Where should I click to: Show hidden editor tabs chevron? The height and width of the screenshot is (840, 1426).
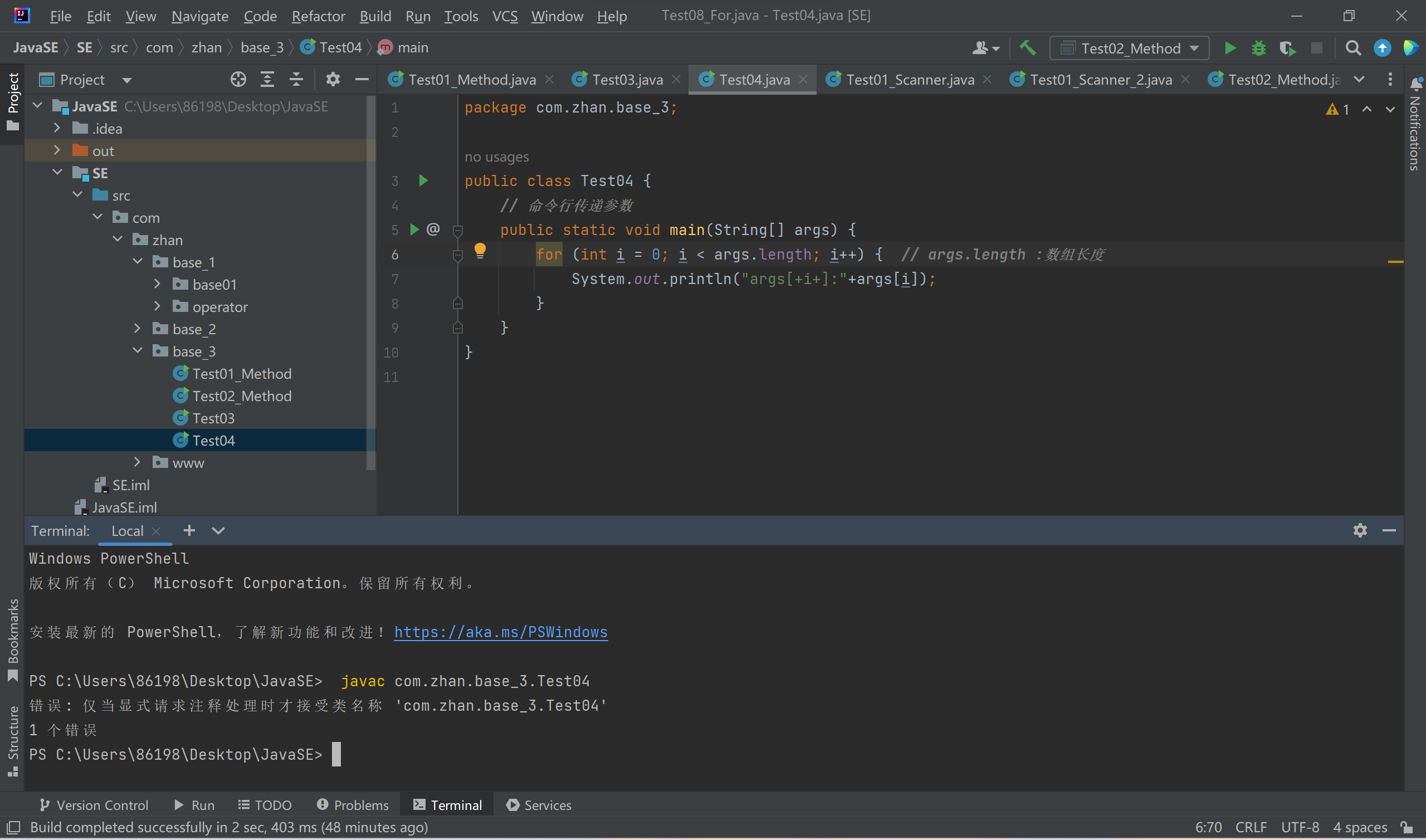pyautogui.click(x=1359, y=79)
